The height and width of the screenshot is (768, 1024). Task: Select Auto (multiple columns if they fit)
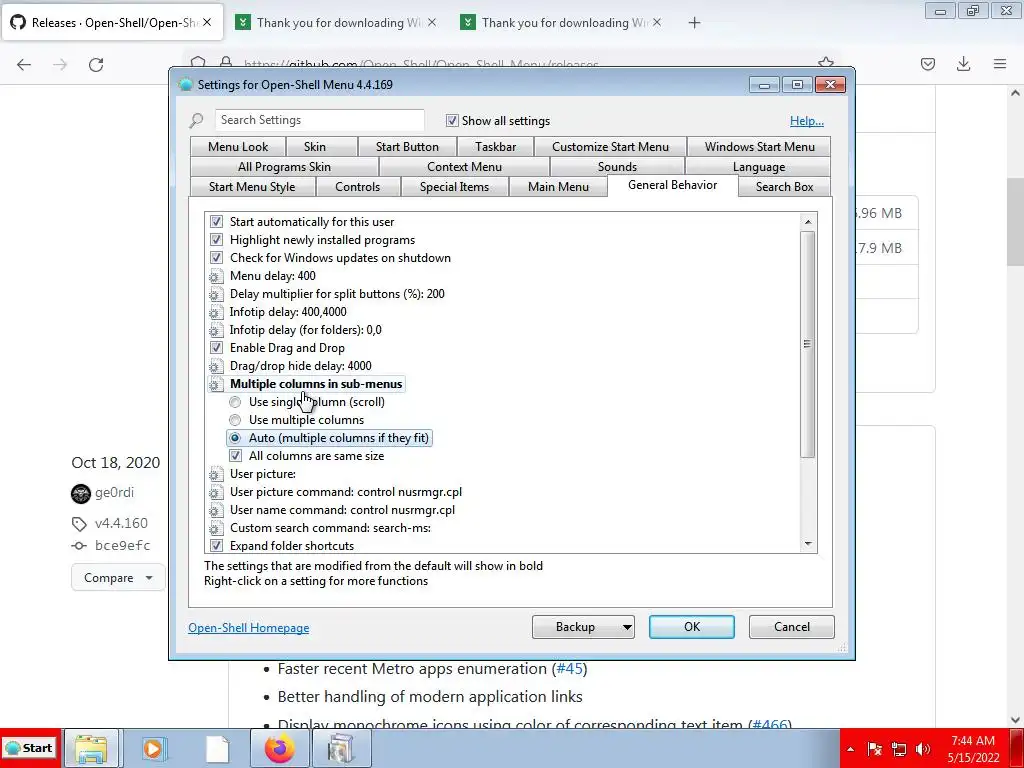[235, 438]
